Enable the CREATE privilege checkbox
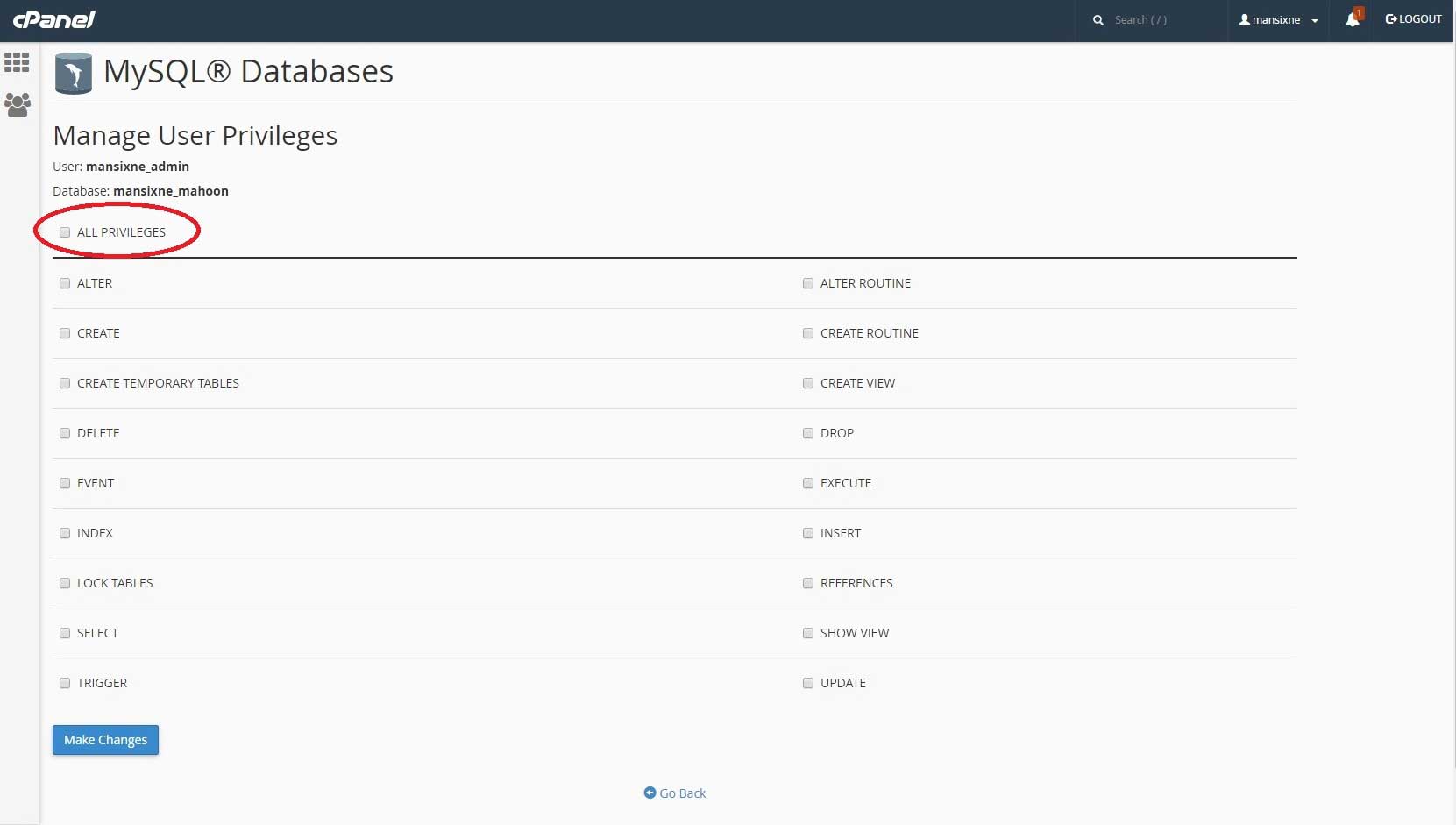The width and height of the screenshot is (1456, 825). point(65,333)
